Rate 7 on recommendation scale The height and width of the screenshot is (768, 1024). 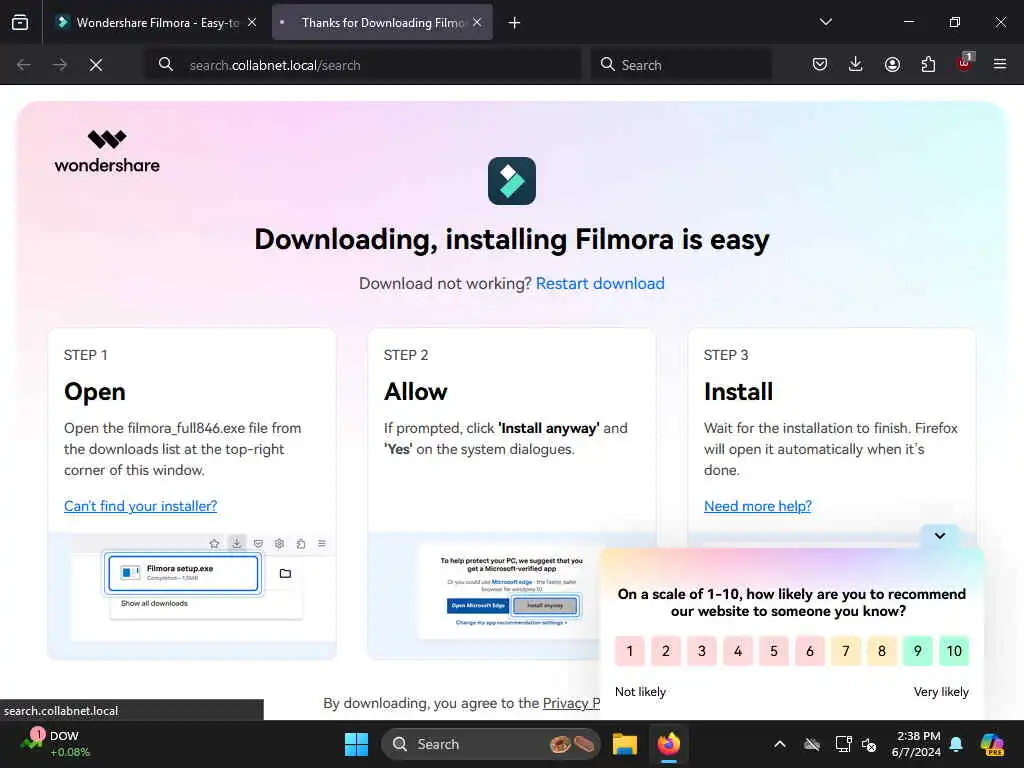[x=846, y=651]
